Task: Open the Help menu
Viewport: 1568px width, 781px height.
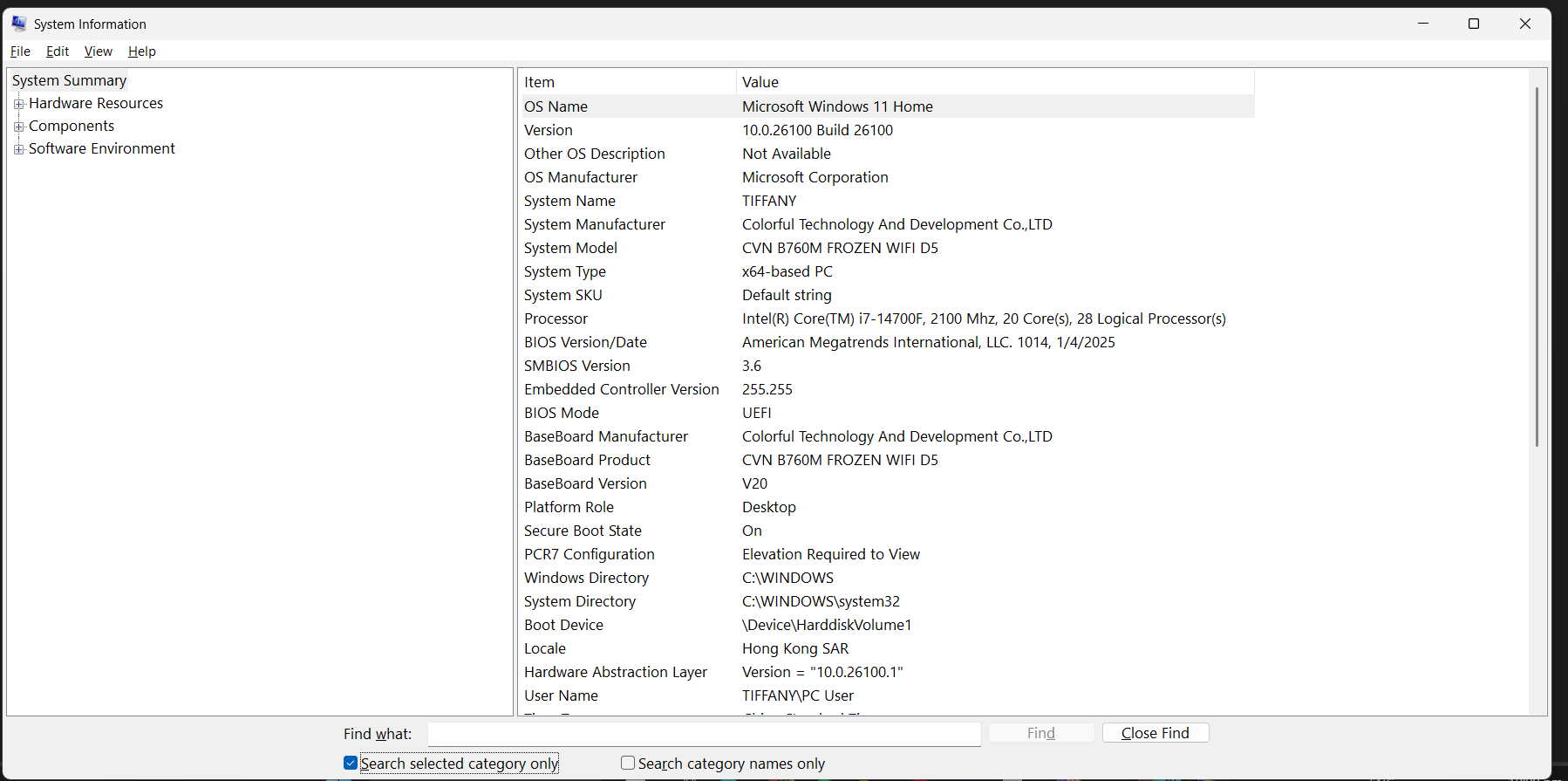Action: (x=142, y=51)
